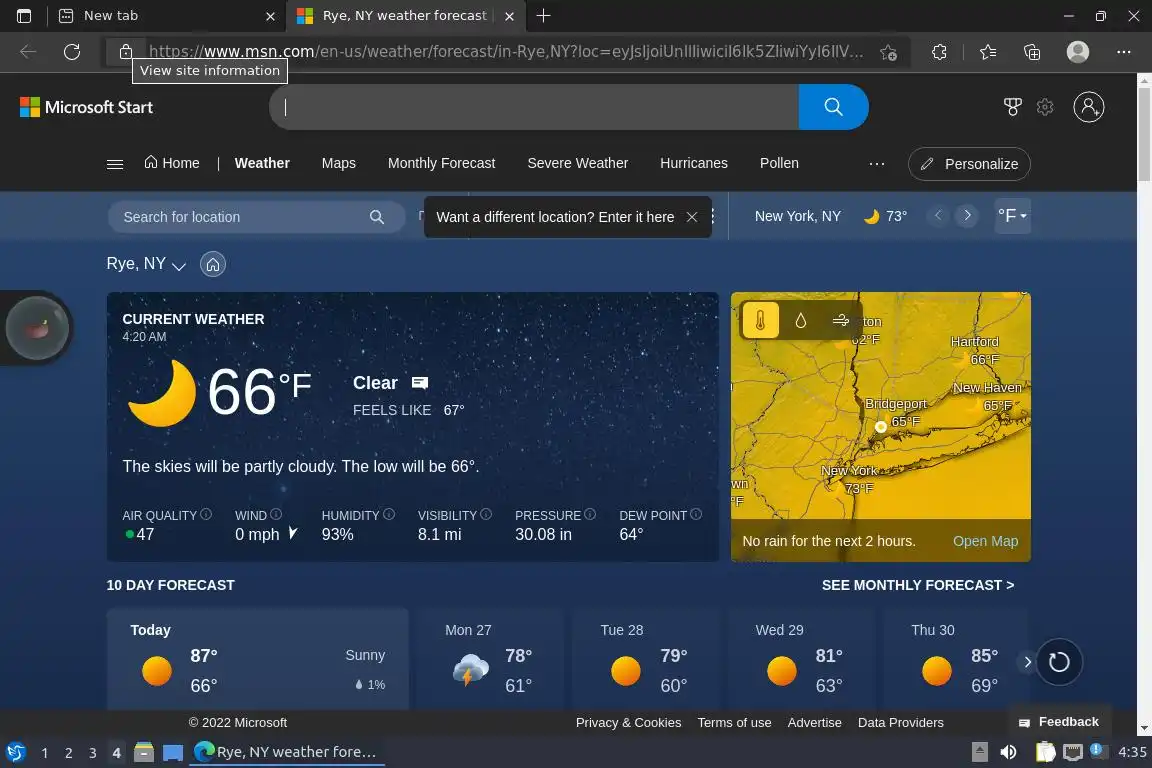Screen dimensions: 1152x768
Task: Add this page to favorites star icon
Action: pos(888,52)
